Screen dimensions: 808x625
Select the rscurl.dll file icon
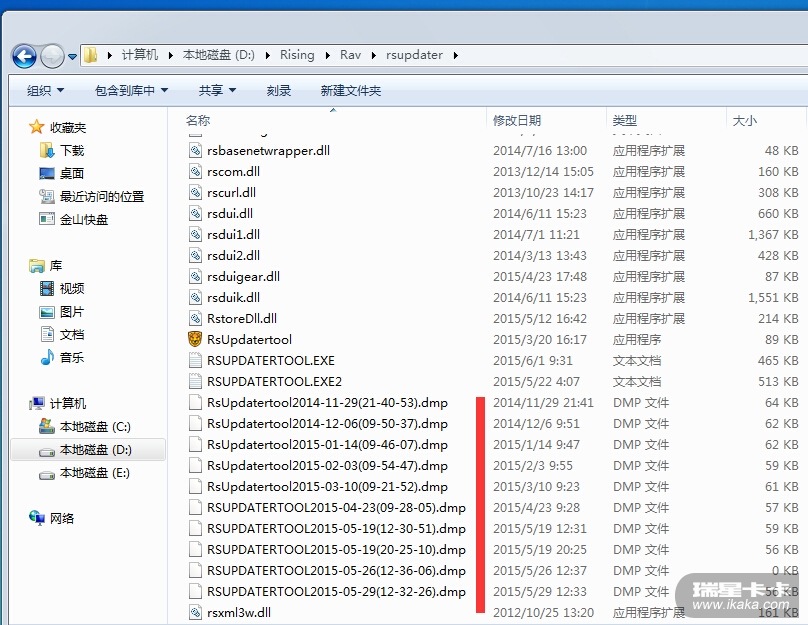(195, 192)
